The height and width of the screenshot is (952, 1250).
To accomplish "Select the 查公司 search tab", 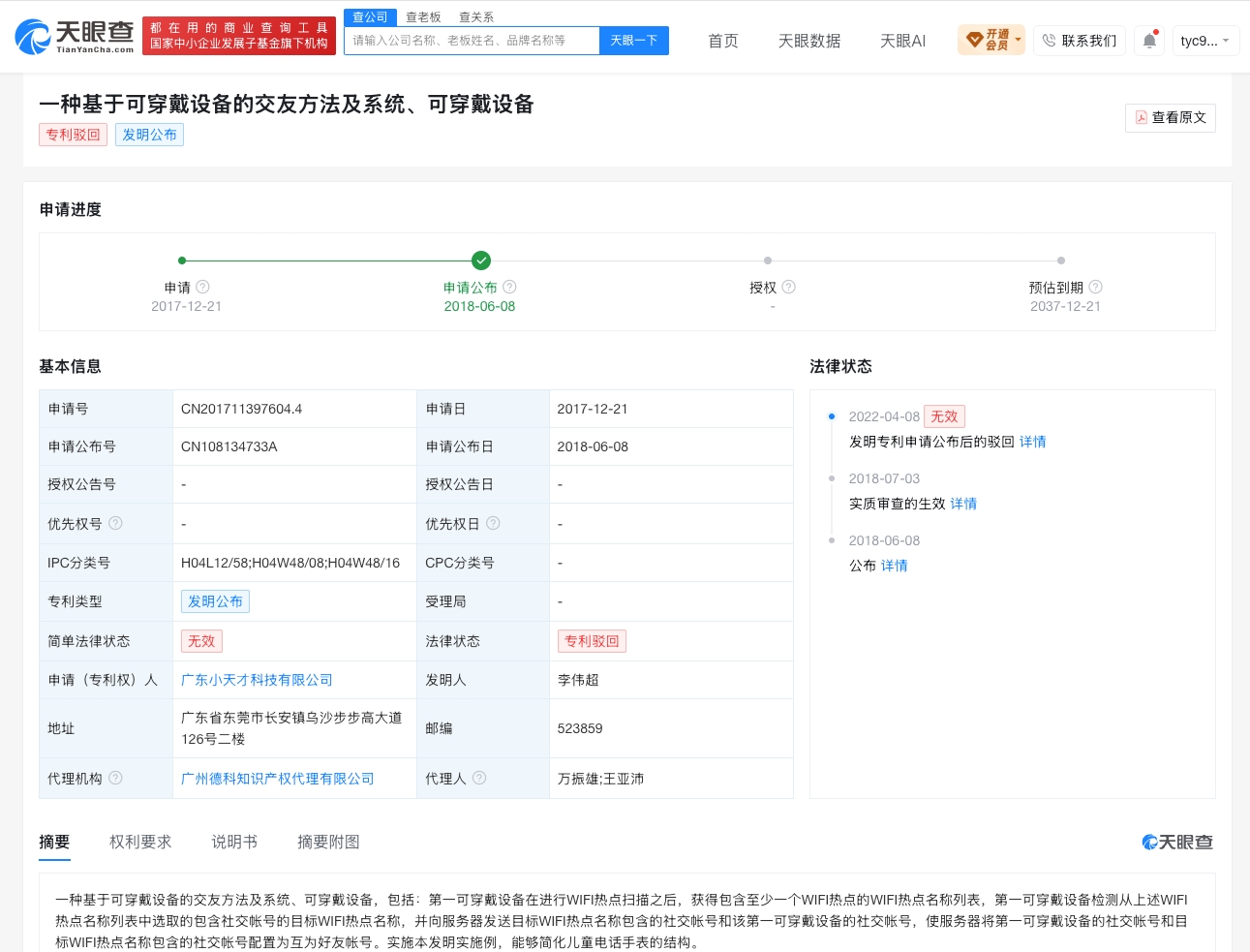I will point(370,17).
